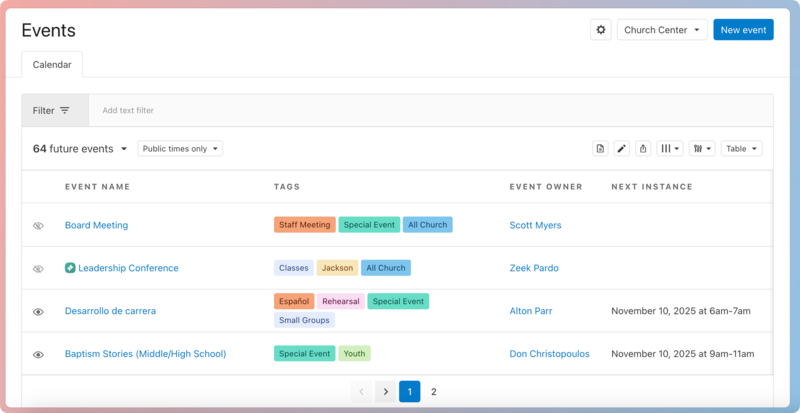Viewport: 800px width, 413px height.
Task: Click the pencil edit icon
Action: (621, 149)
